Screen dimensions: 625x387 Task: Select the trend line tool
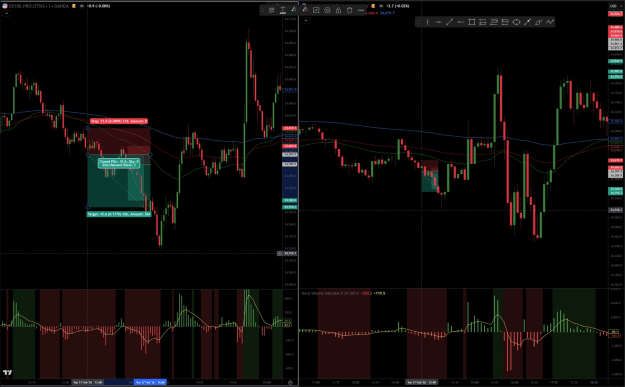[x=450, y=22]
